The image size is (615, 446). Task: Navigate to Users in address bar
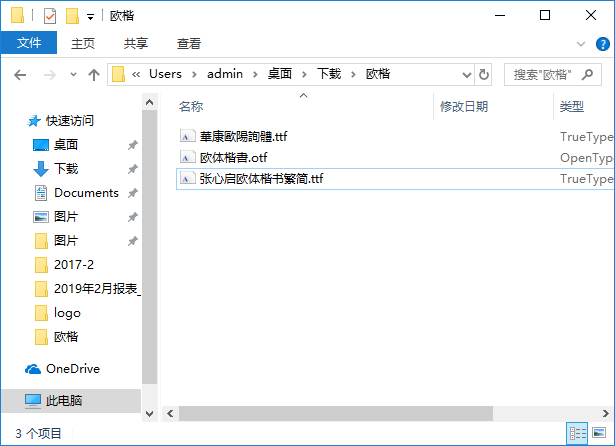tap(165, 74)
